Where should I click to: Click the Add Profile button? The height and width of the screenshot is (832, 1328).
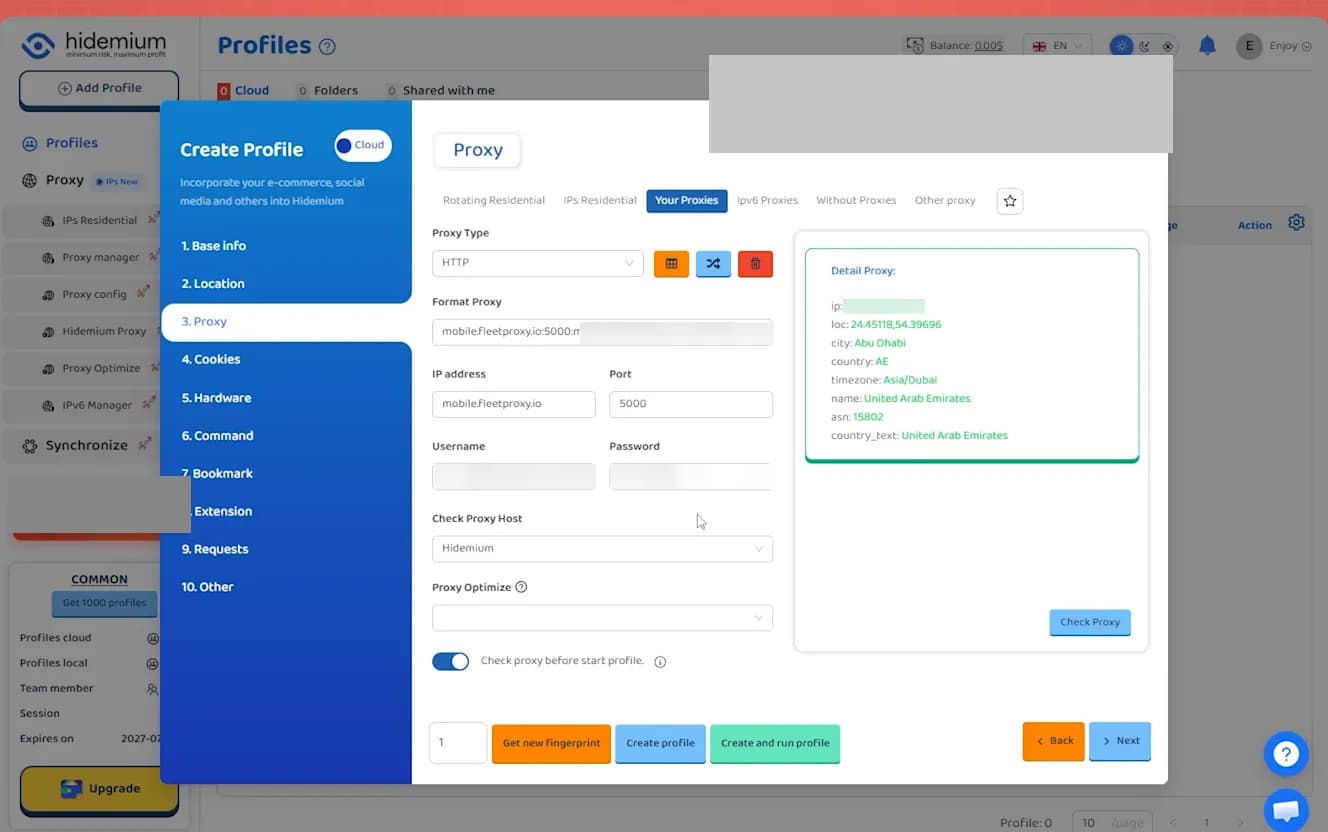[99, 88]
